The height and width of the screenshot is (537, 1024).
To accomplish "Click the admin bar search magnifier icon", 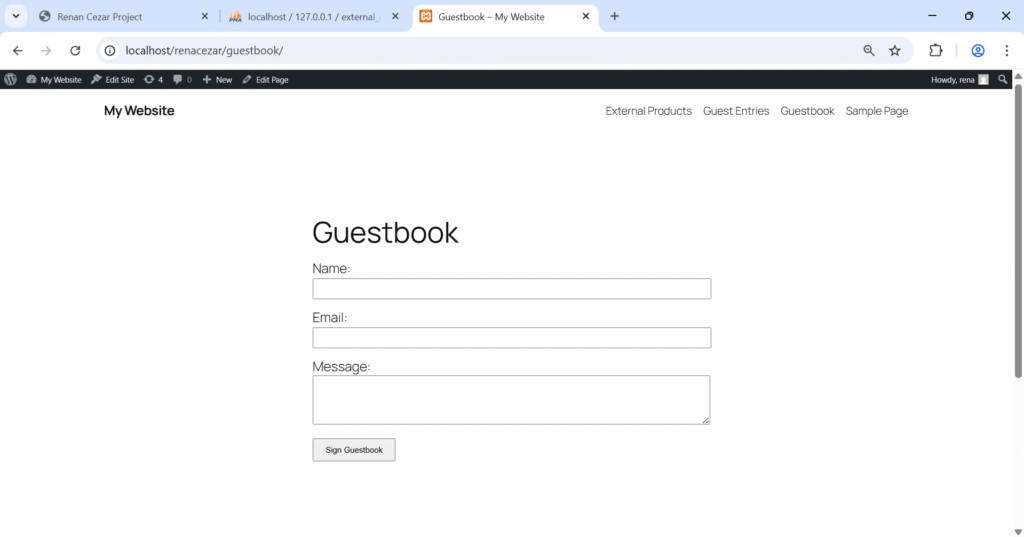I will tap(1003, 79).
